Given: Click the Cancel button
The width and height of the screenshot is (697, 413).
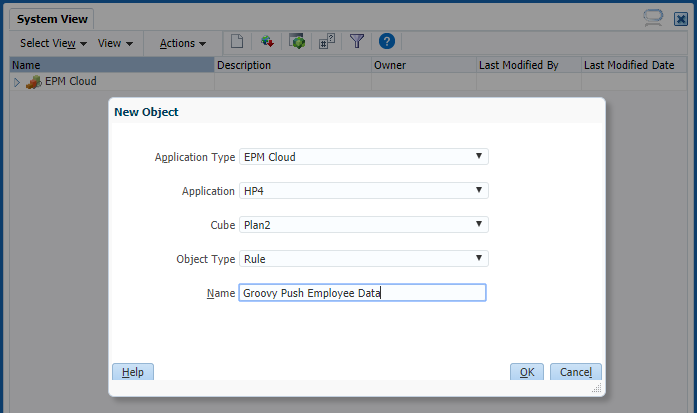Looking at the screenshot, I should pos(576,372).
